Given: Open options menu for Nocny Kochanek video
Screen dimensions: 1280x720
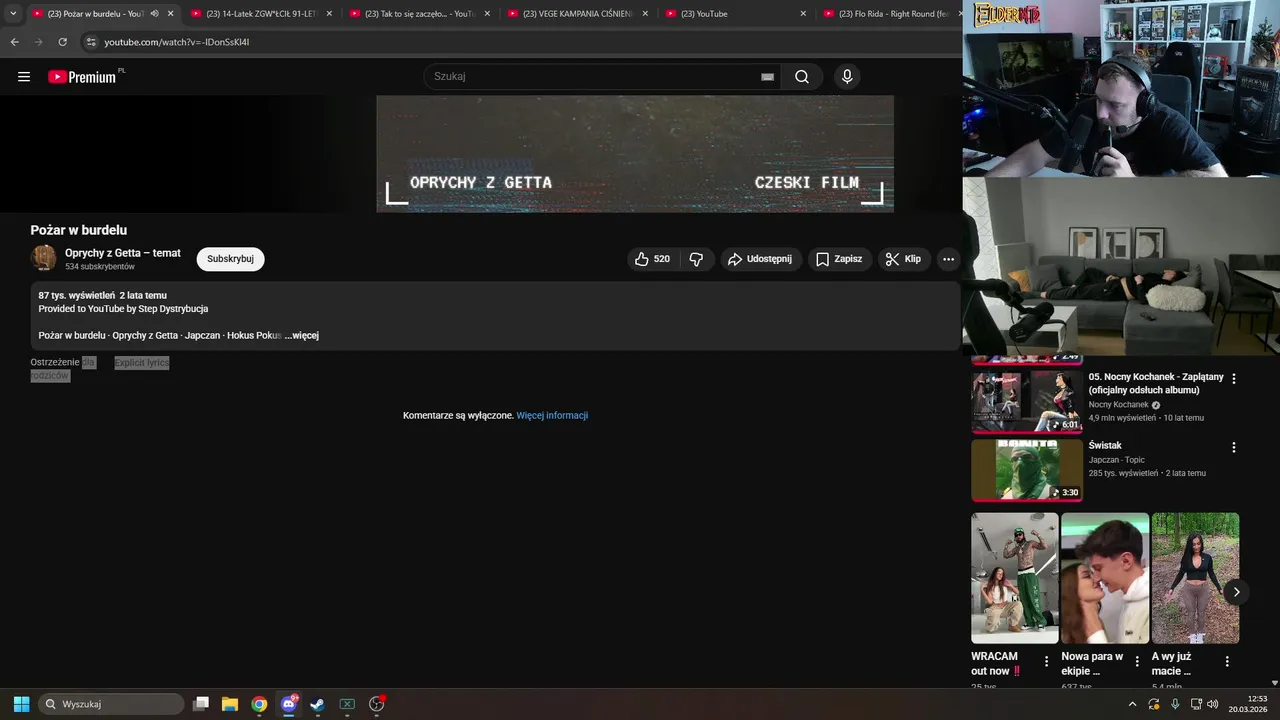Looking at the screenshot, I should click(x=1233, y=379).
